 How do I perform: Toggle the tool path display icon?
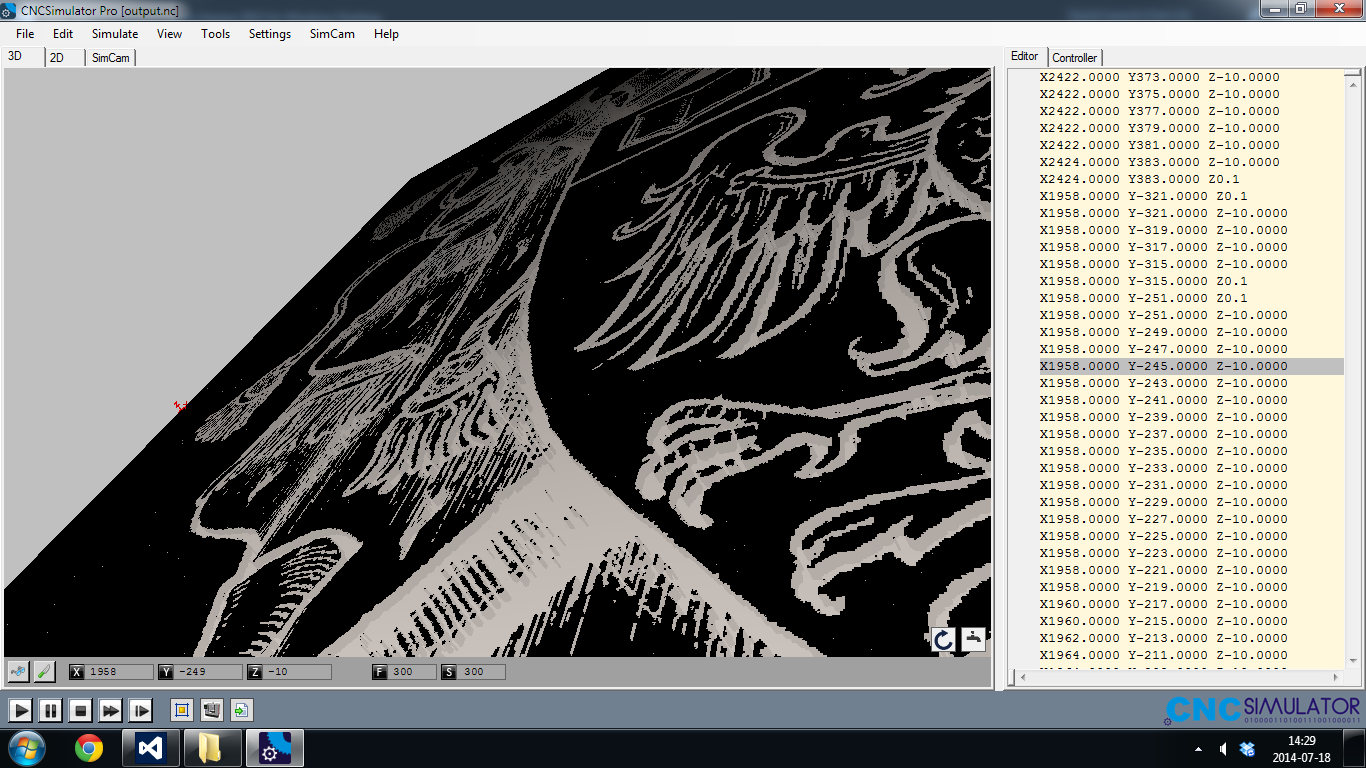tap(18, 672)
